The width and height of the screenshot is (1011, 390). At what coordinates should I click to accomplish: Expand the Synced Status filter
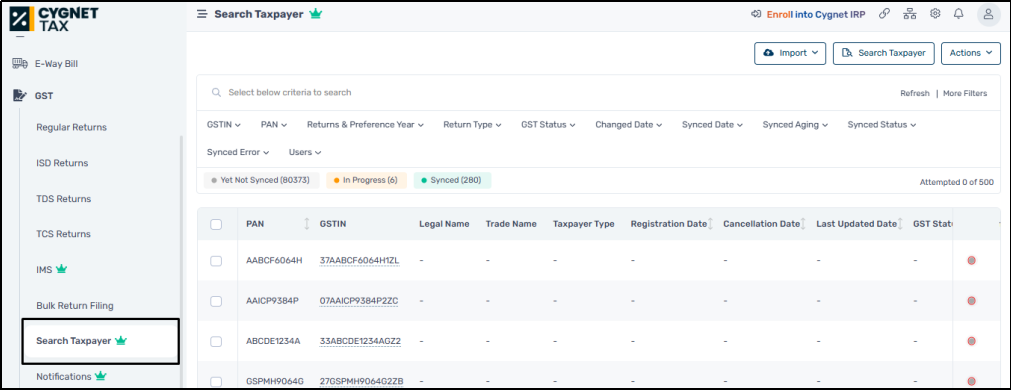pyautogui.click(x=882, y=124)
